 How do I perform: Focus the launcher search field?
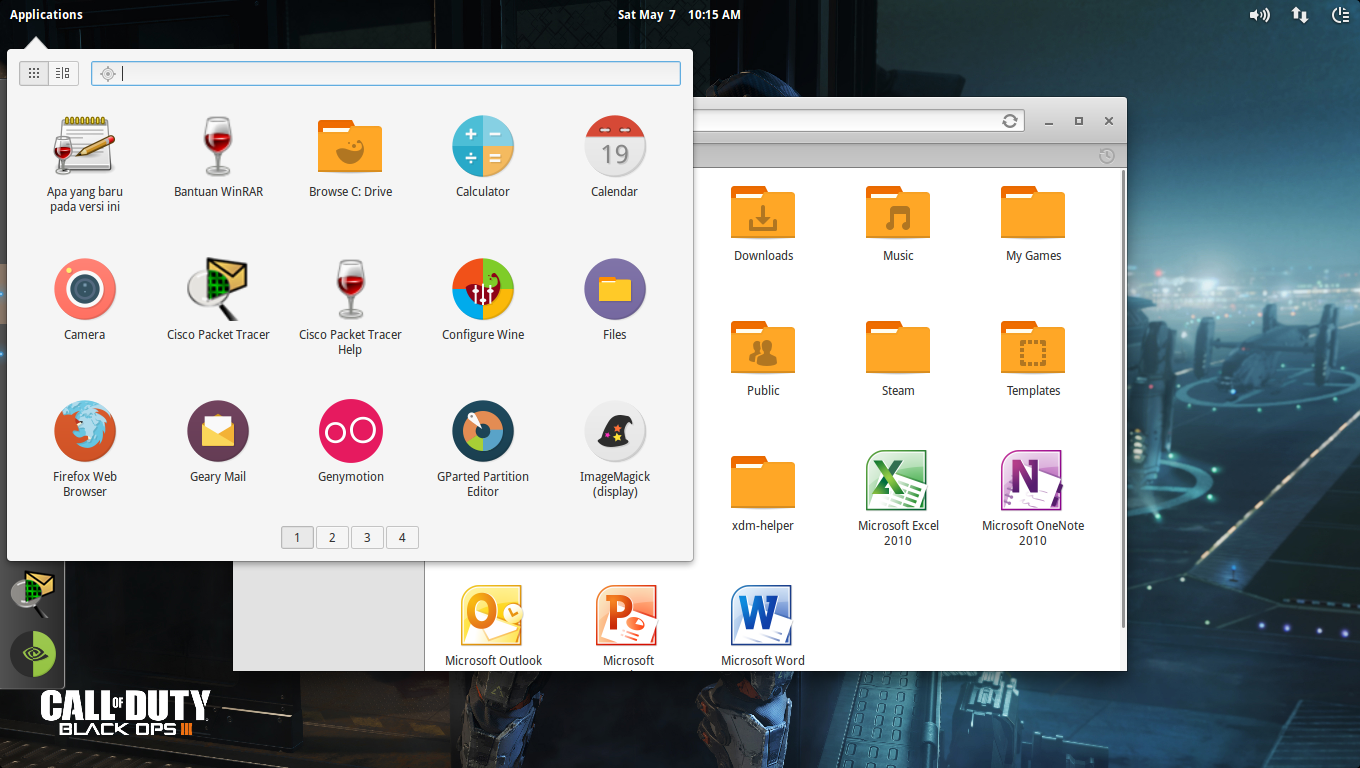[386, 73]
